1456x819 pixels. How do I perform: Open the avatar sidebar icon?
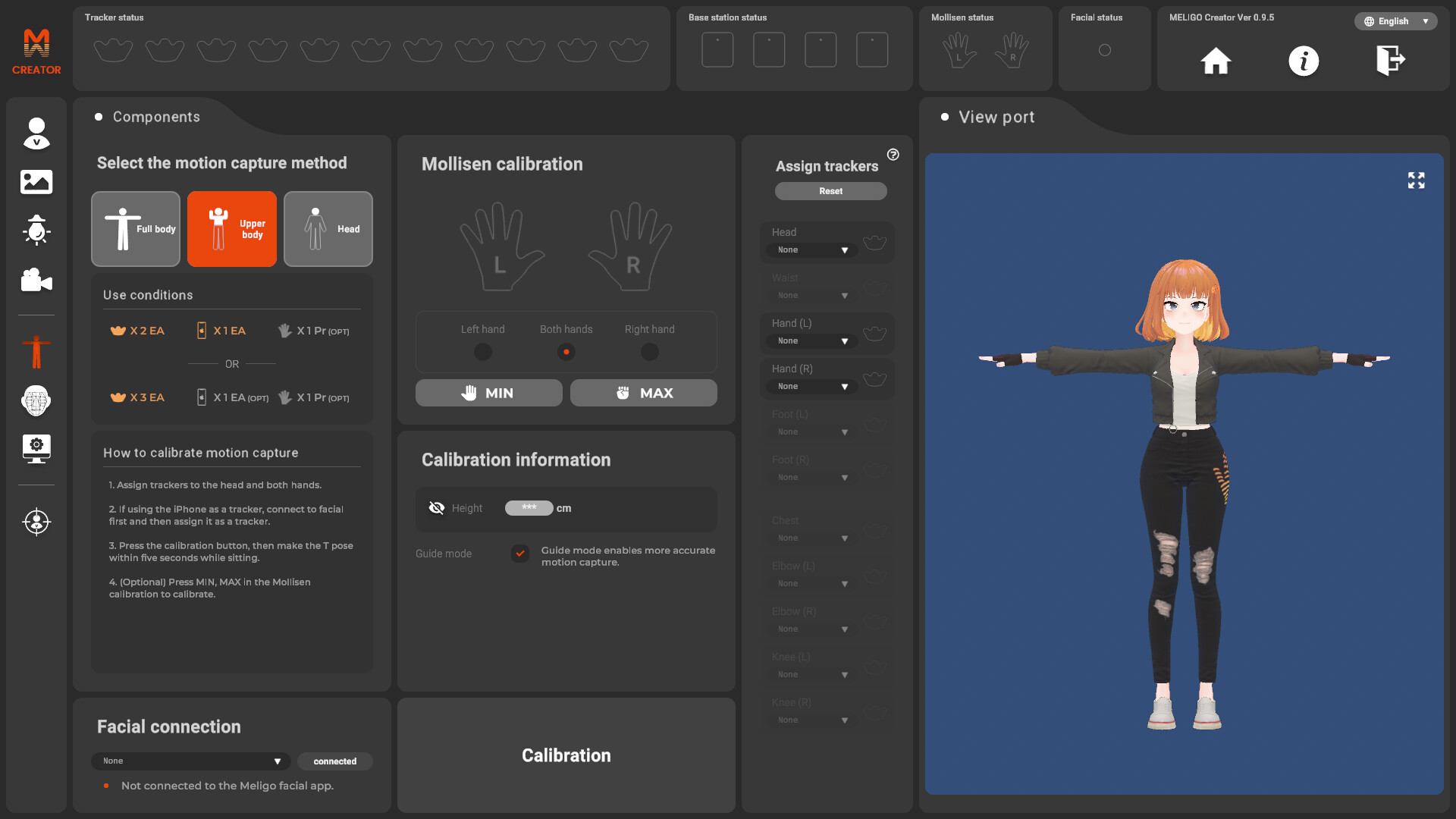(36, 133)
